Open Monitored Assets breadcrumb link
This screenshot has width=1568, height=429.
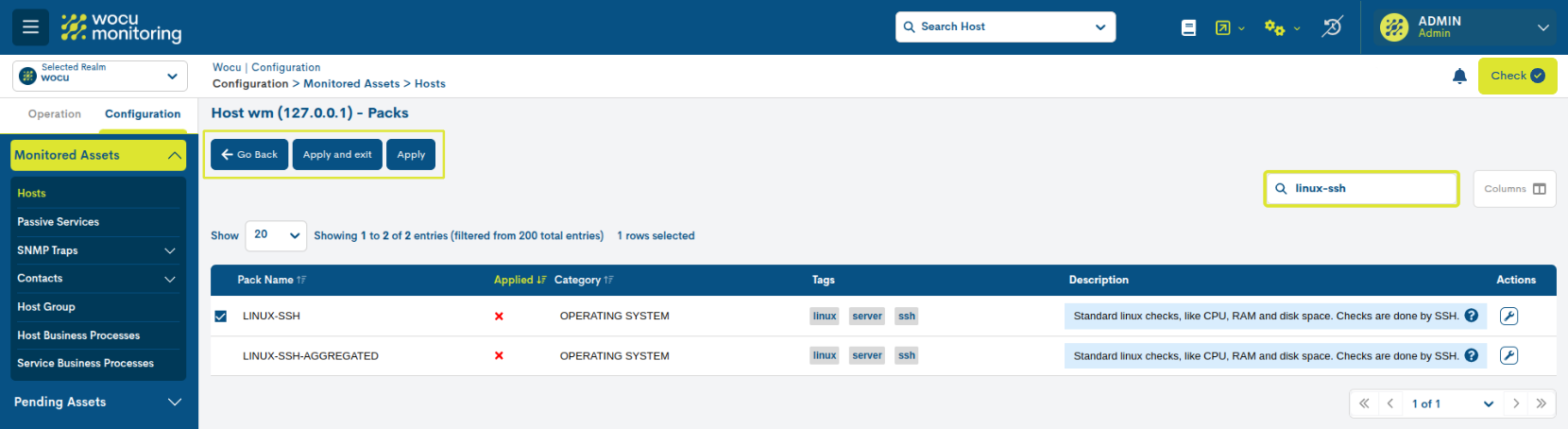tap(351, 84)
